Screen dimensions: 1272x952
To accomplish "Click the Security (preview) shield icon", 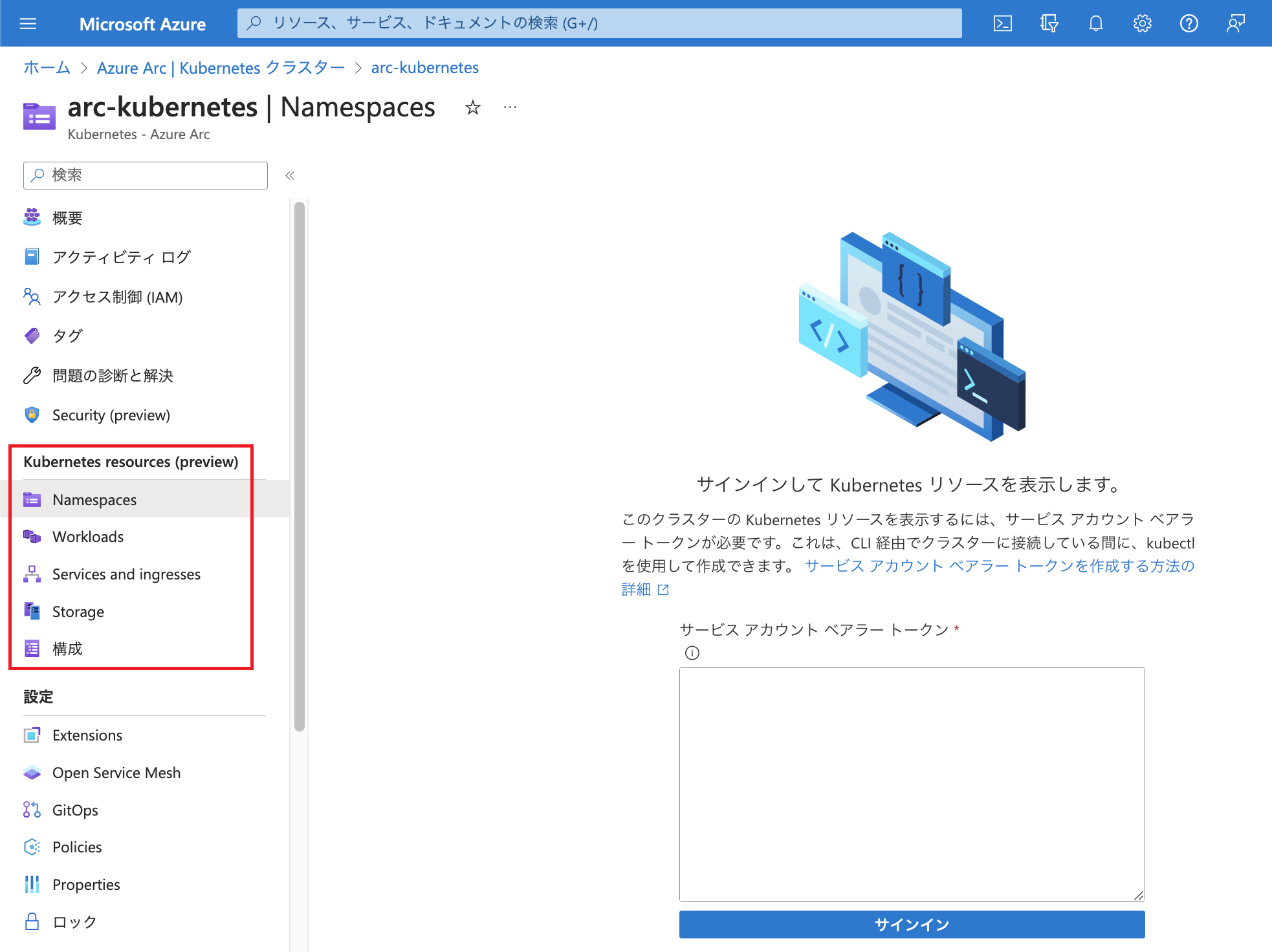I will click(32, 415).
